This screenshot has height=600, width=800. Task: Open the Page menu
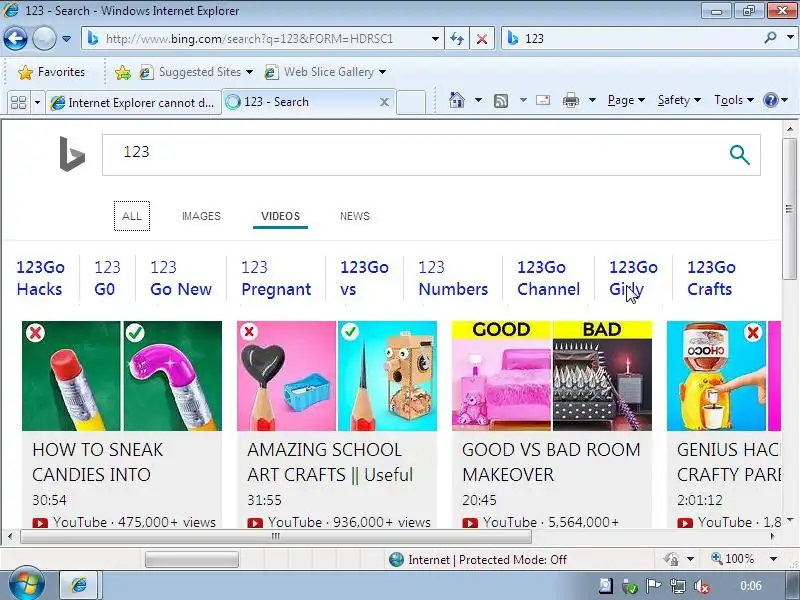coord(626,100)
